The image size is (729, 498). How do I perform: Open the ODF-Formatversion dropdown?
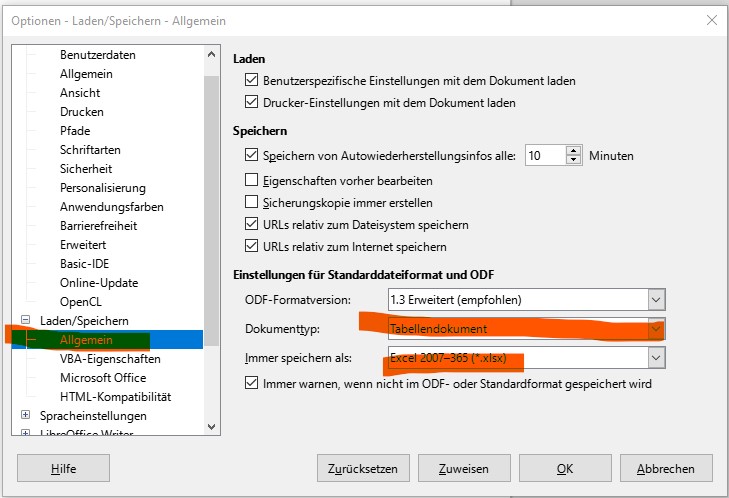[x=656, y=299]
